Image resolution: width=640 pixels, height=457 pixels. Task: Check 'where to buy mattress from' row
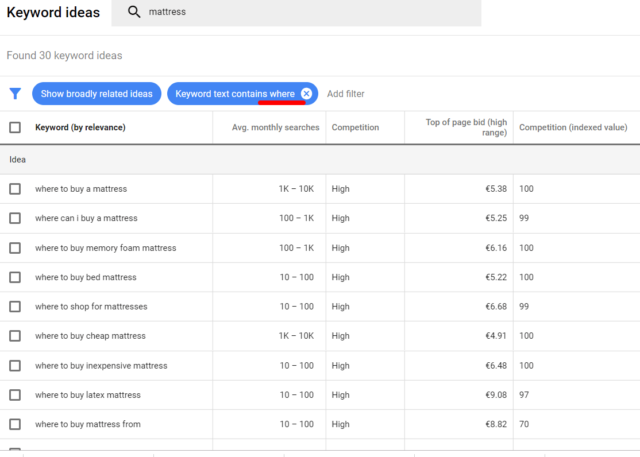click(15, 424)
